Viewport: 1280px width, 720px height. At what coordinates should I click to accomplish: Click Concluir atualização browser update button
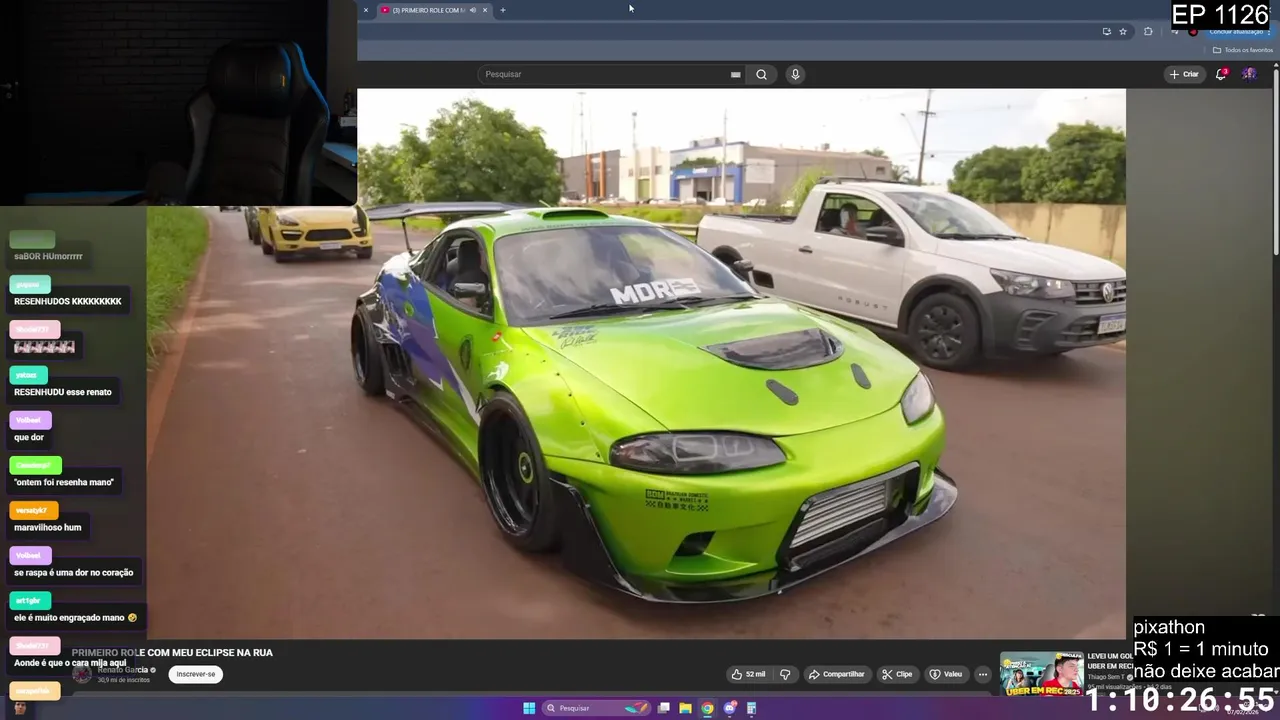1239,31
